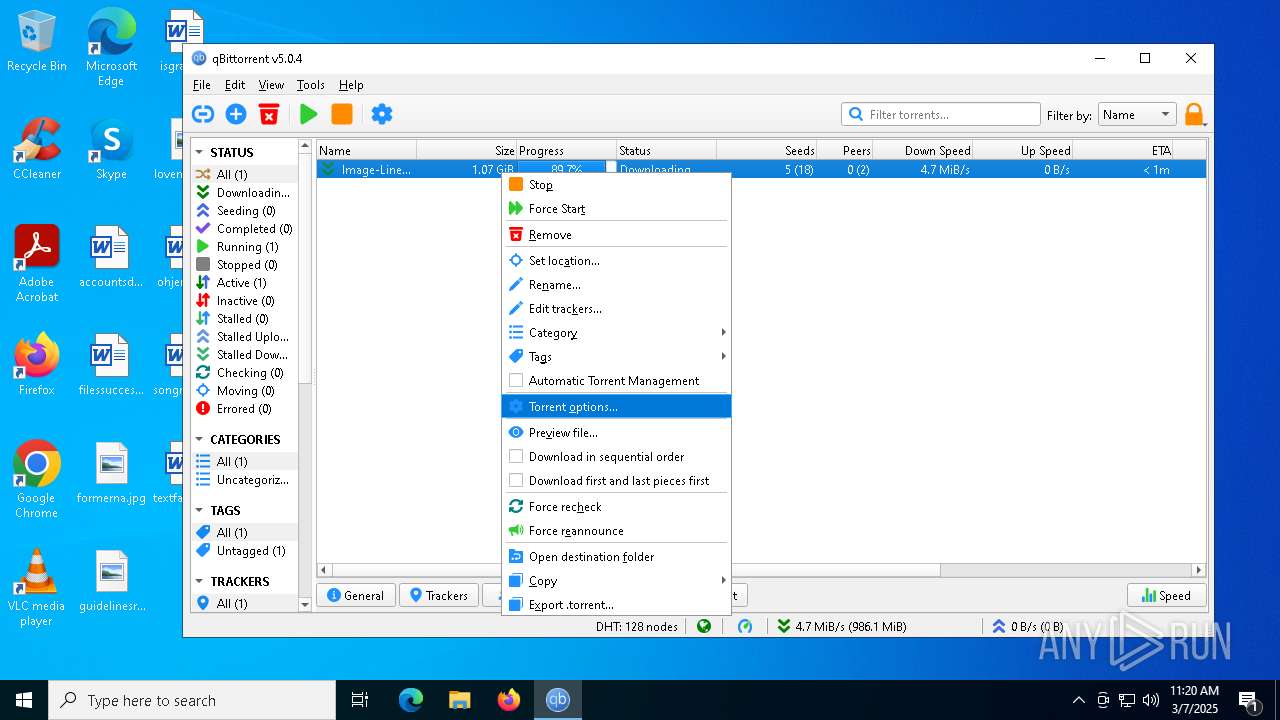1280x720 pixels.
Task: Enable Download in sequential order
Action: tap(516, 456)
